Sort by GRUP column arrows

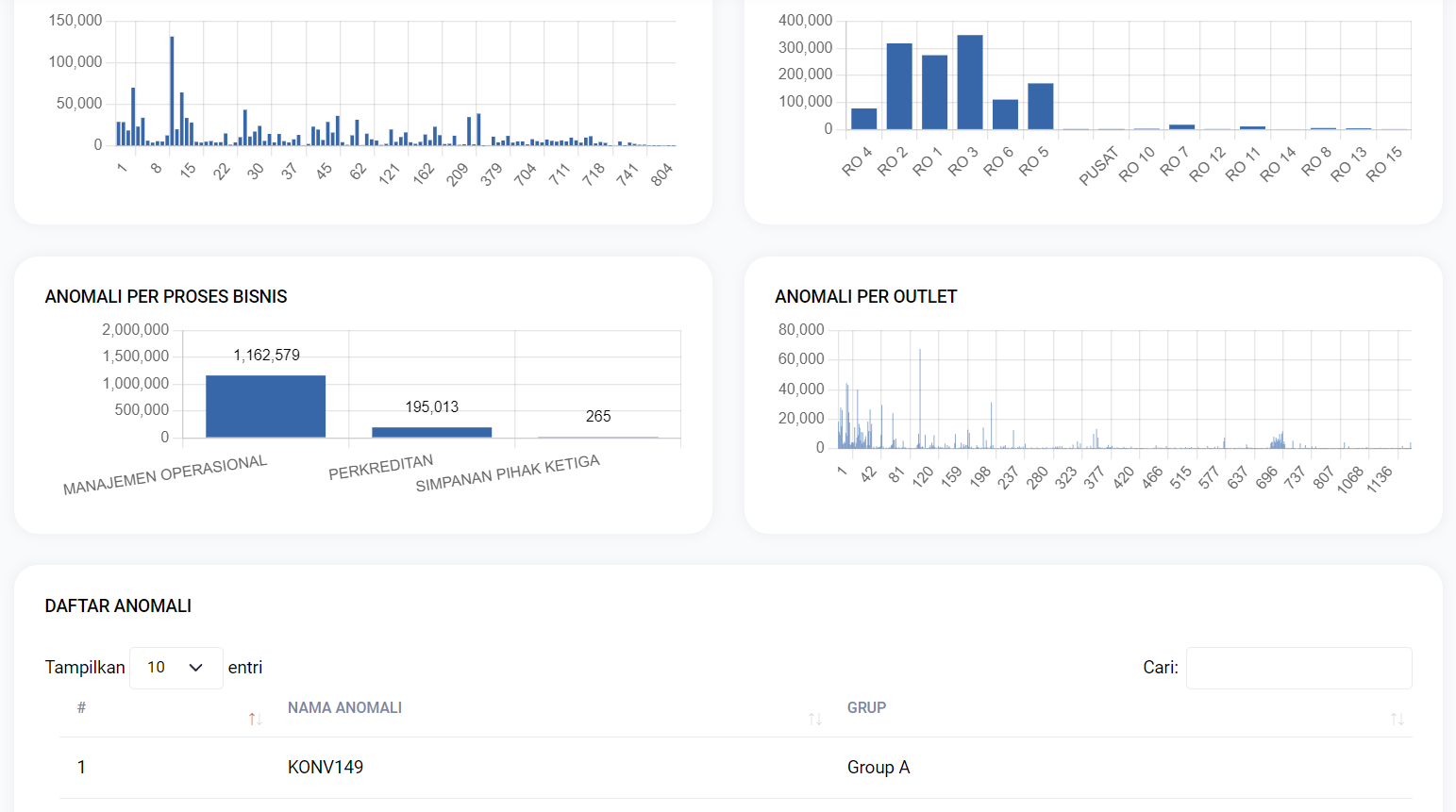pyautogui.click(x=1397, y=719)
